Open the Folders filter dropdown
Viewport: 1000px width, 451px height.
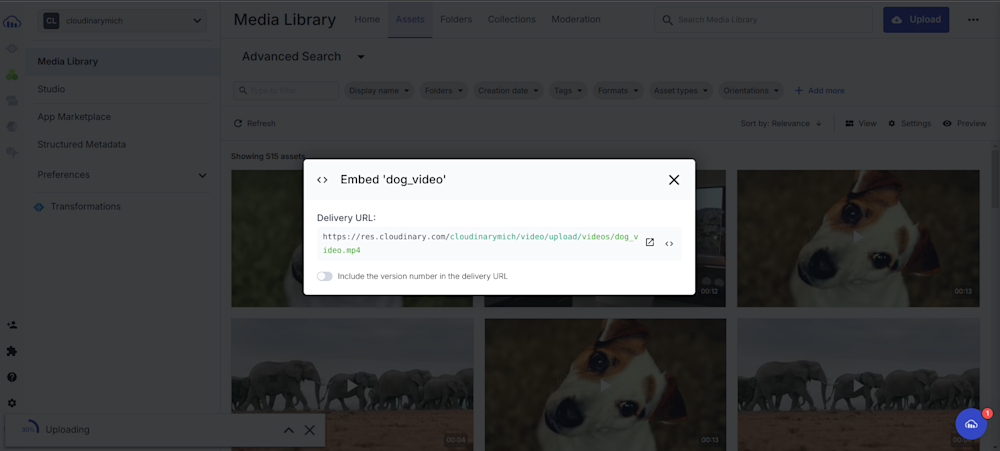pyautogui.click(x=443, y=91)
